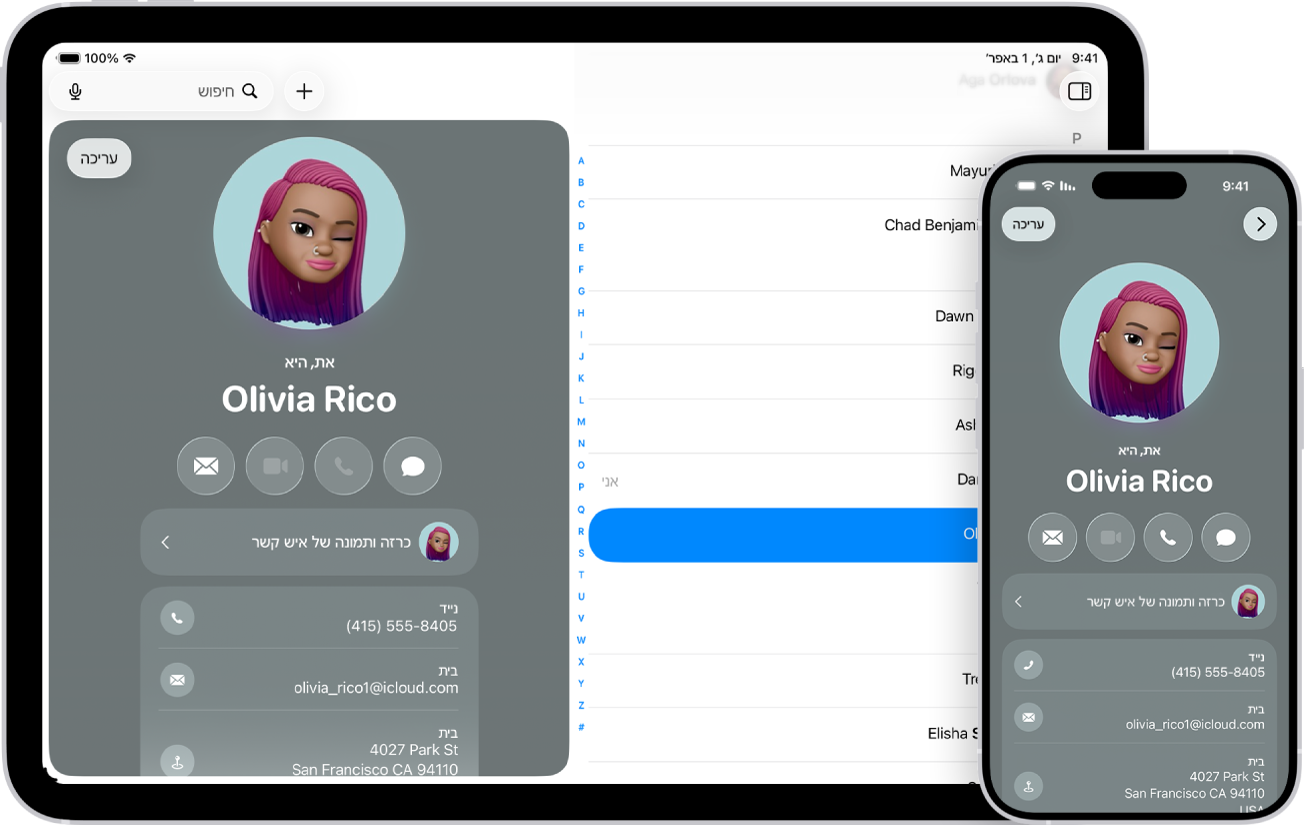This screenshot has height=825, width=1306.
Task: Jump to letter B in index
Action: tap(581, 183)
